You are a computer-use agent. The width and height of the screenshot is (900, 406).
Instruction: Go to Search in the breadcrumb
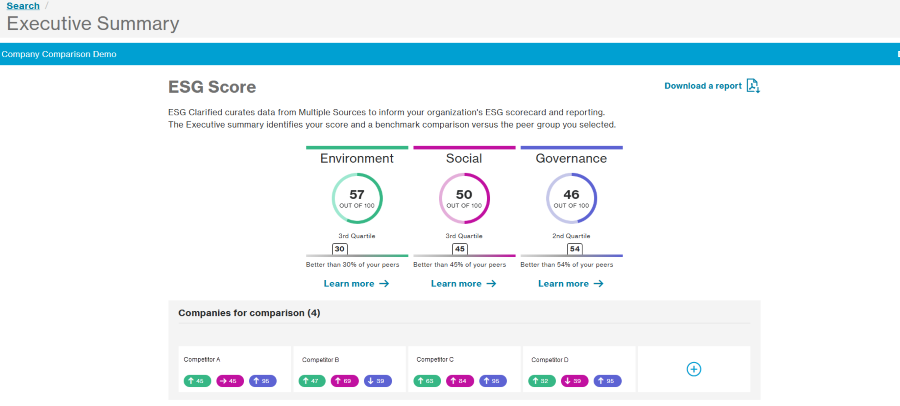tap(23, 6)
